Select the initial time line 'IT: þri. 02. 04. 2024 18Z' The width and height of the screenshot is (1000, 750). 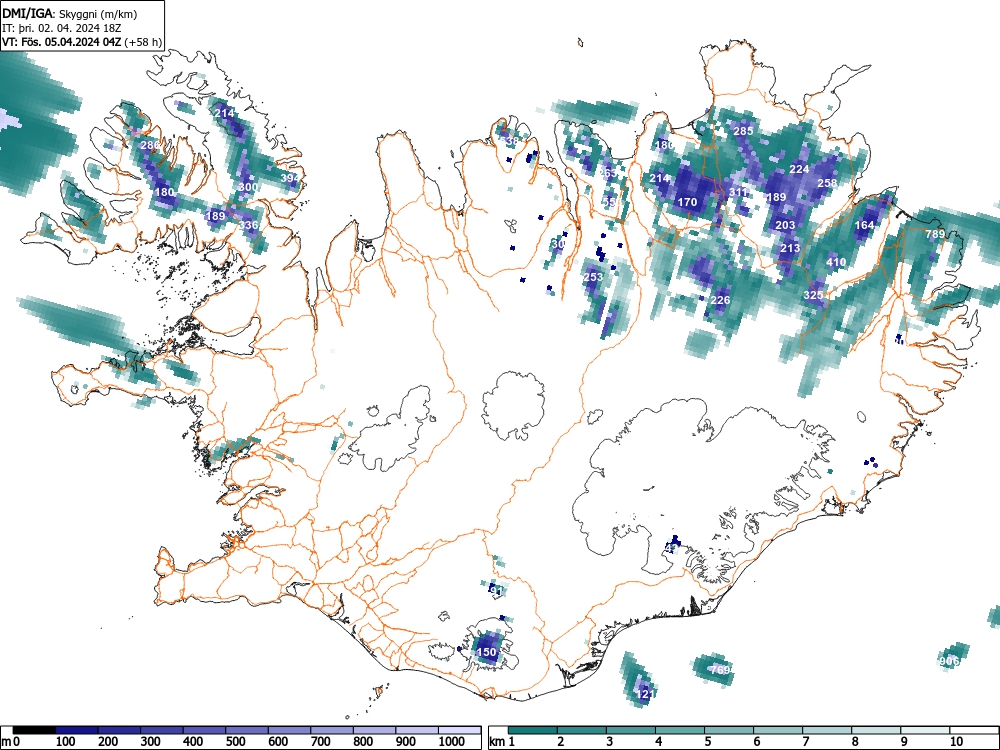[62, 28]
